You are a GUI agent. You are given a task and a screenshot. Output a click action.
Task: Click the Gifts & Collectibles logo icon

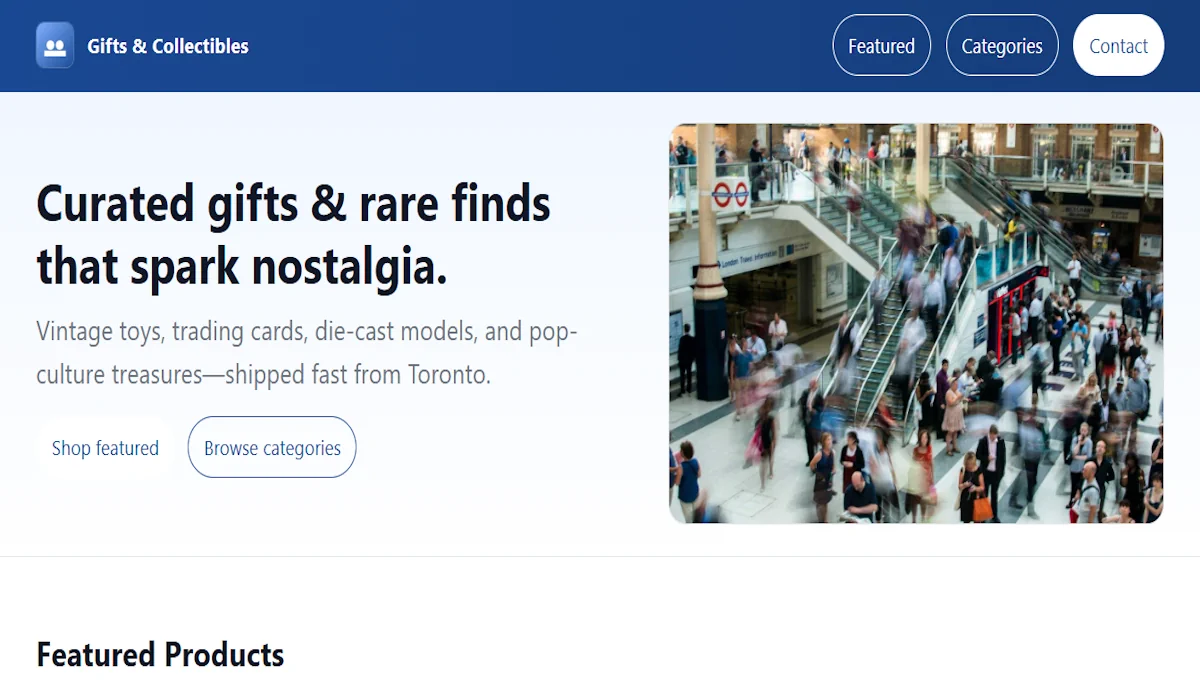tap(55, 46)
